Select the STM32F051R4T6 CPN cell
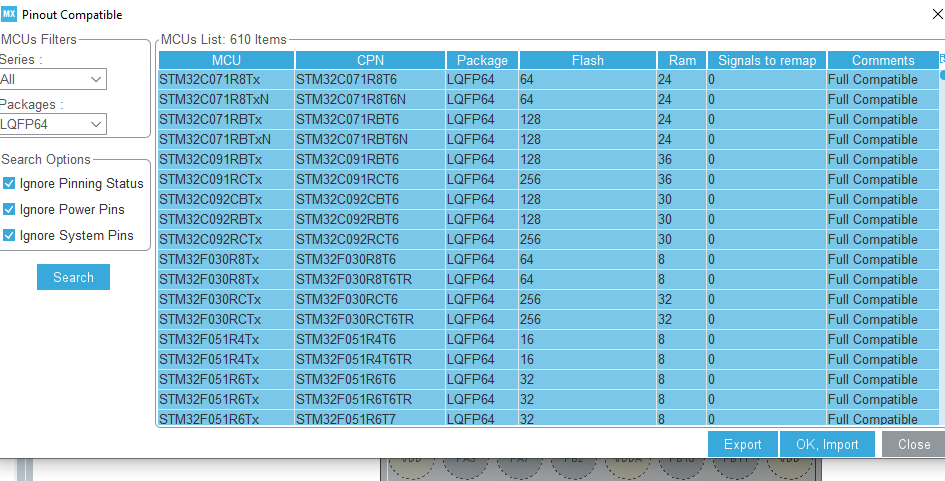 (371, 339)
